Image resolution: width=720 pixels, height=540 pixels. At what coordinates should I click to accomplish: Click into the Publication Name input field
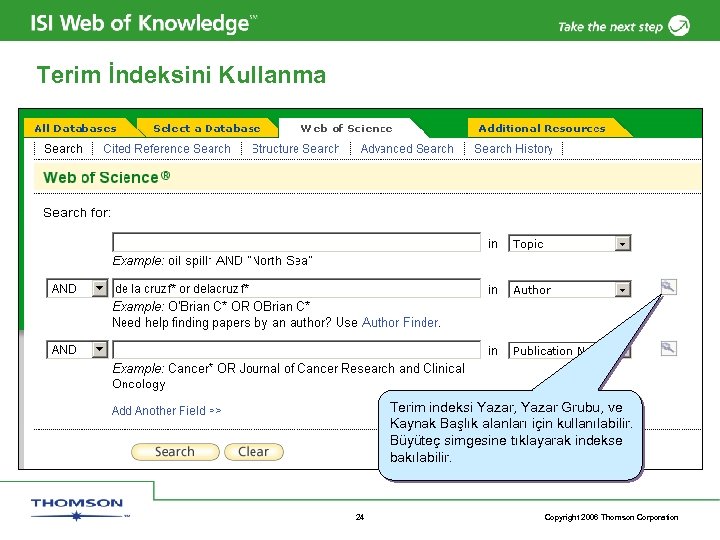(297, 349)
